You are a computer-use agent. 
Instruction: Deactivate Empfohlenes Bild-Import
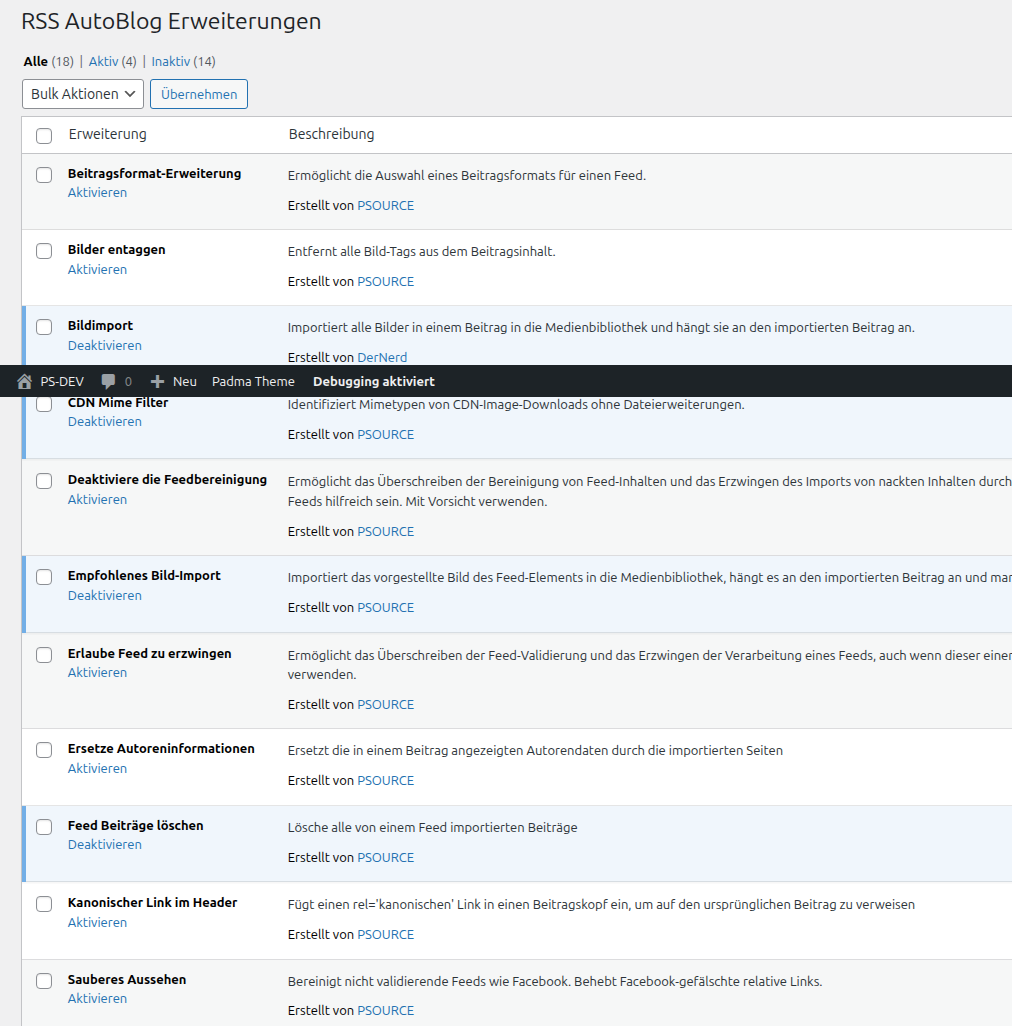(104, 595)
